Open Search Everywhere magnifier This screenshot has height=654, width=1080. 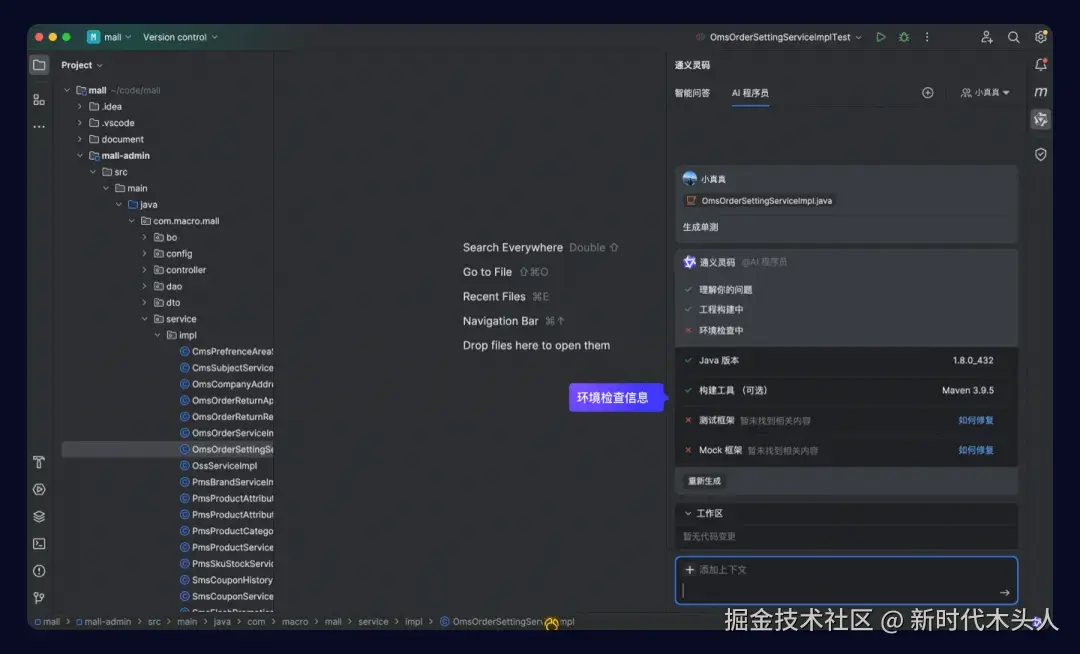pyautogui.click(x=1014, y=37)
